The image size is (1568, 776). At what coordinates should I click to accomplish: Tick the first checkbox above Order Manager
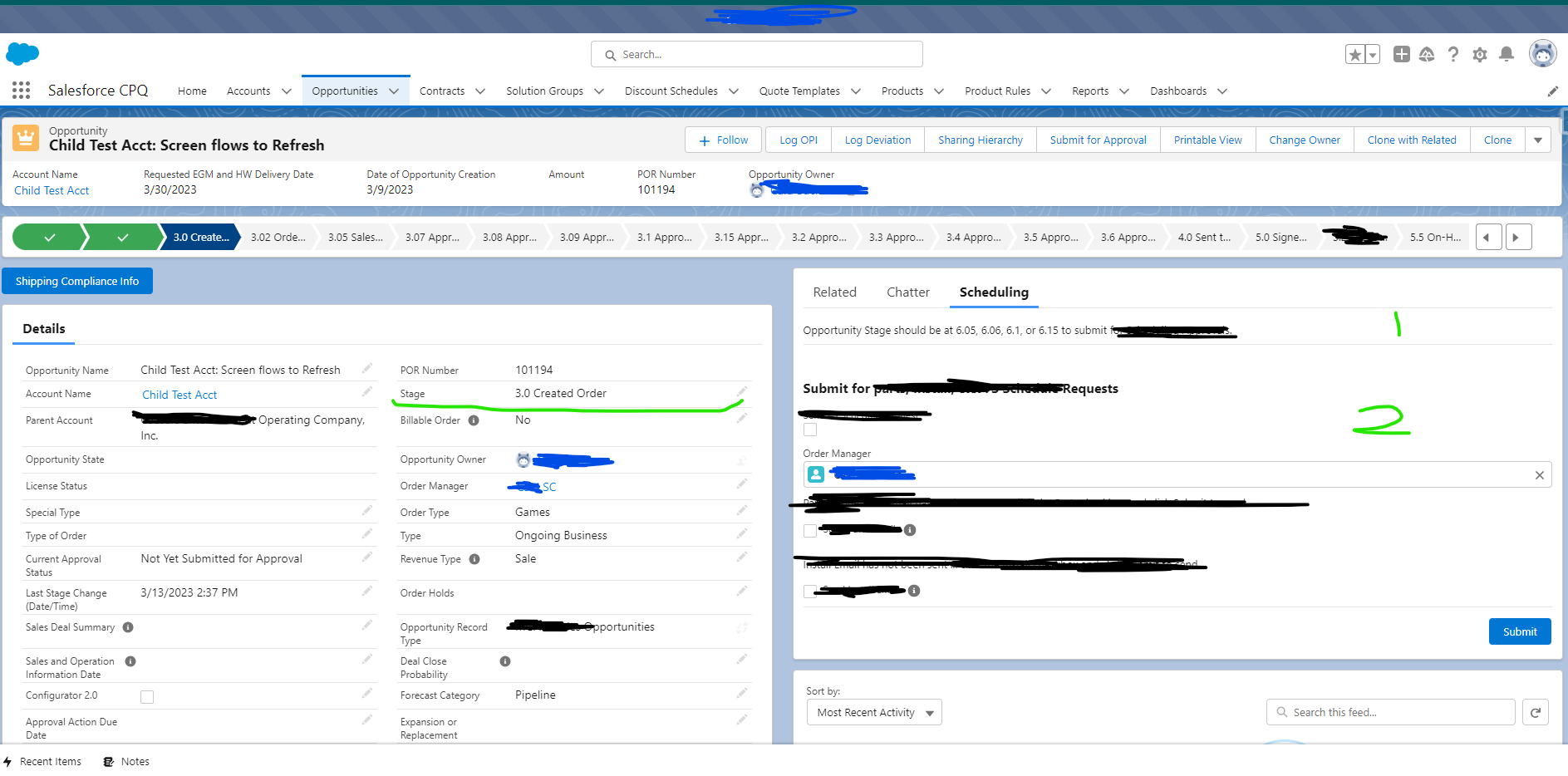[810, 430]
